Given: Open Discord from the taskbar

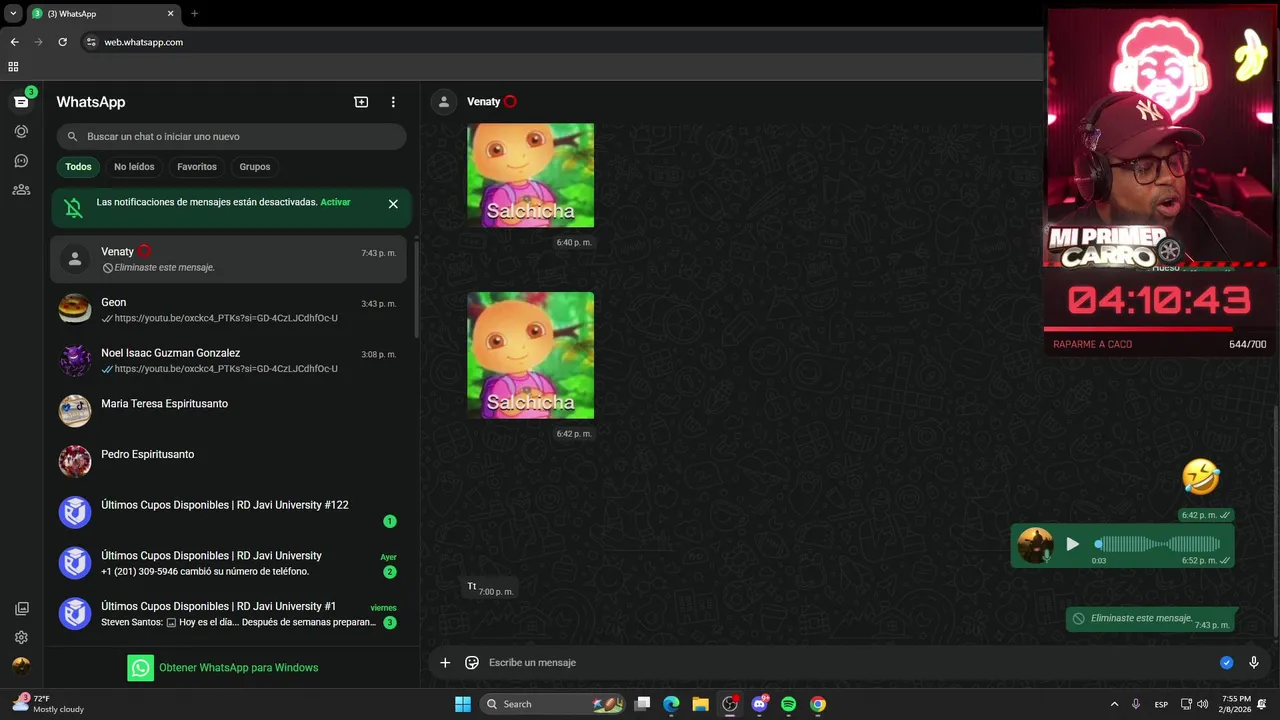Looking at the screenshot, I should click(x=759, y=704).
